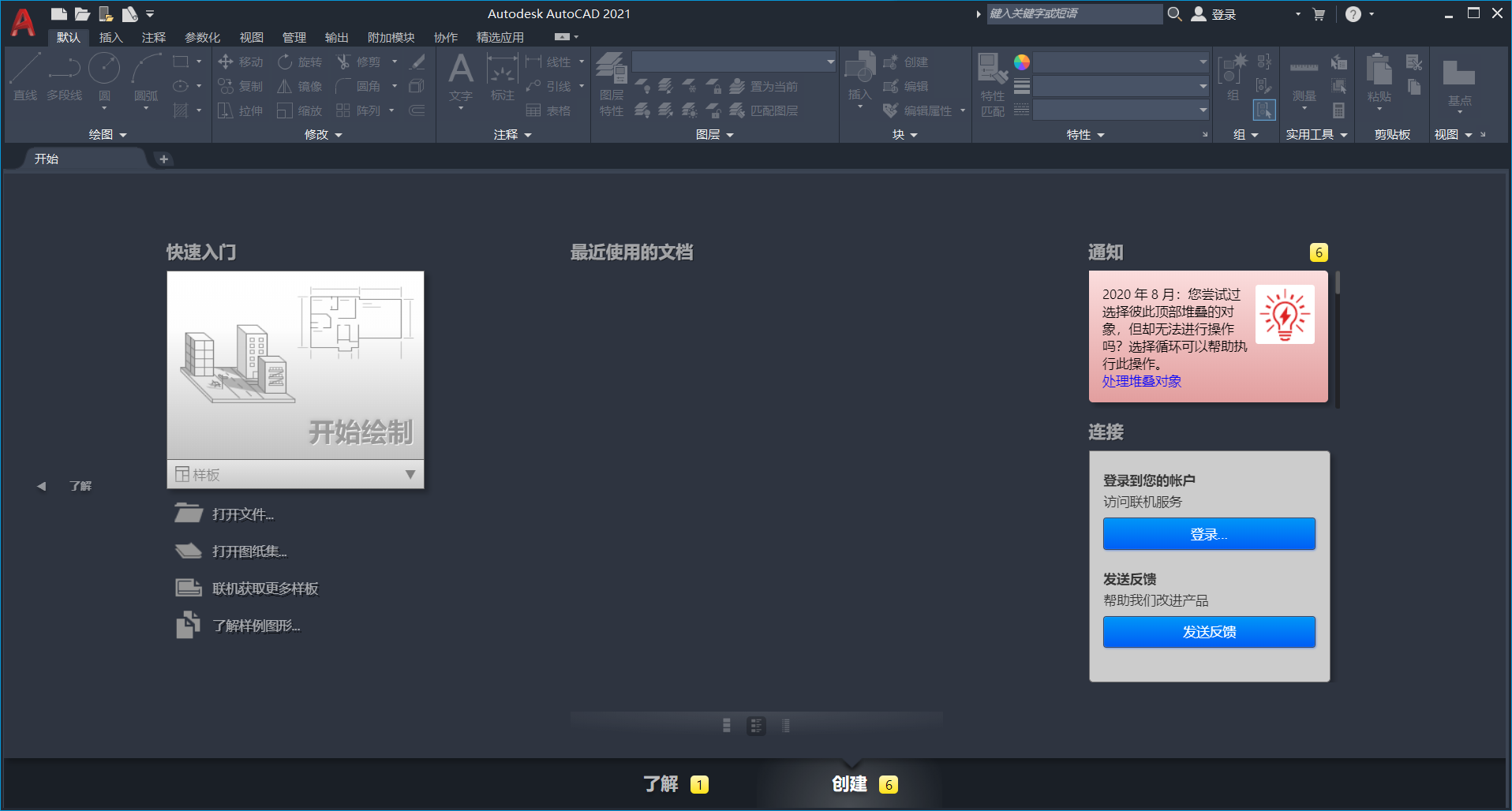Click 打开文件... link
This screenshot has width=1512, height=811.
coord(243,514)
